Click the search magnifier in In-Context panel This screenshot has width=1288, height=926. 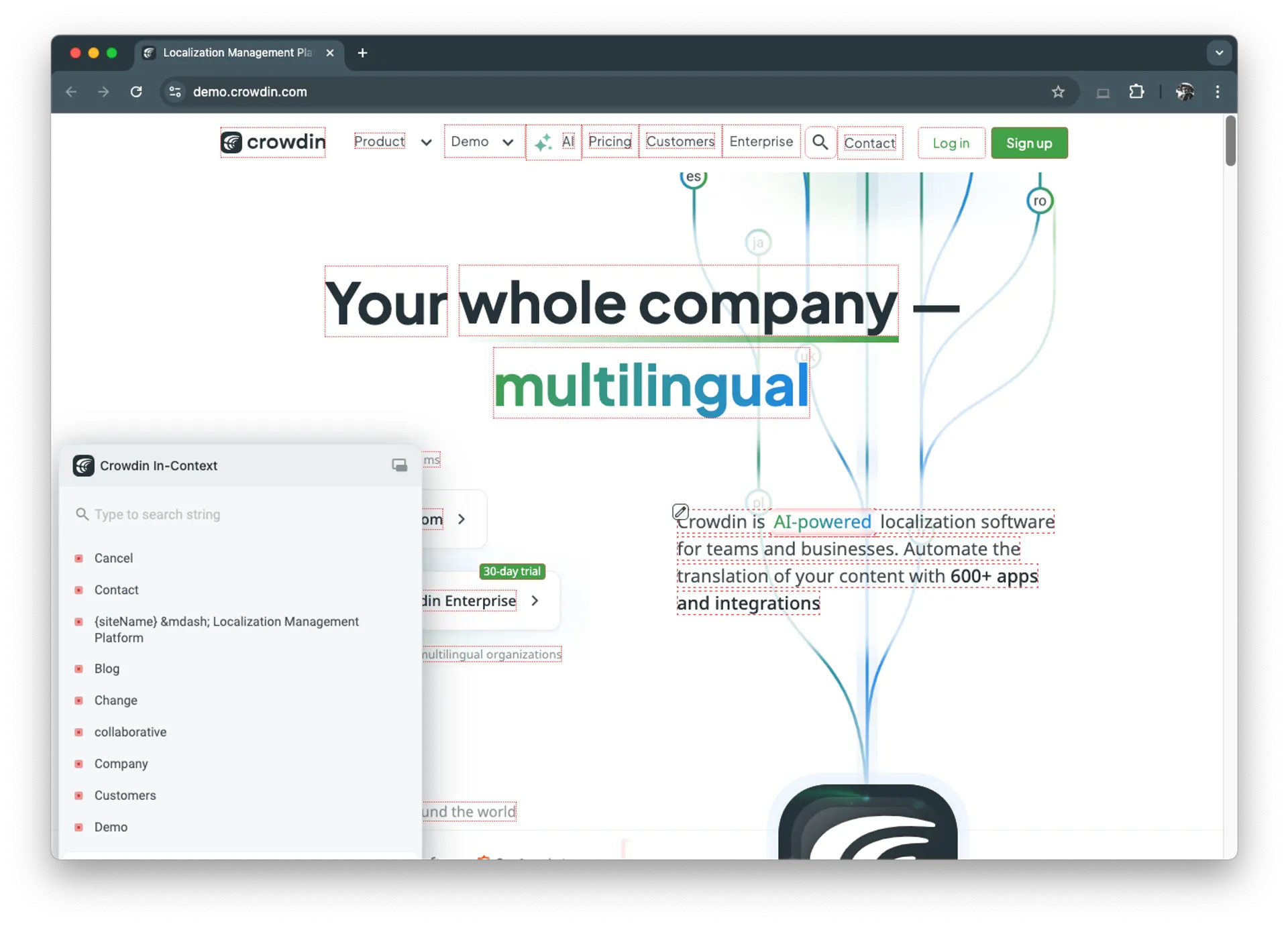[x=82, y=514]
